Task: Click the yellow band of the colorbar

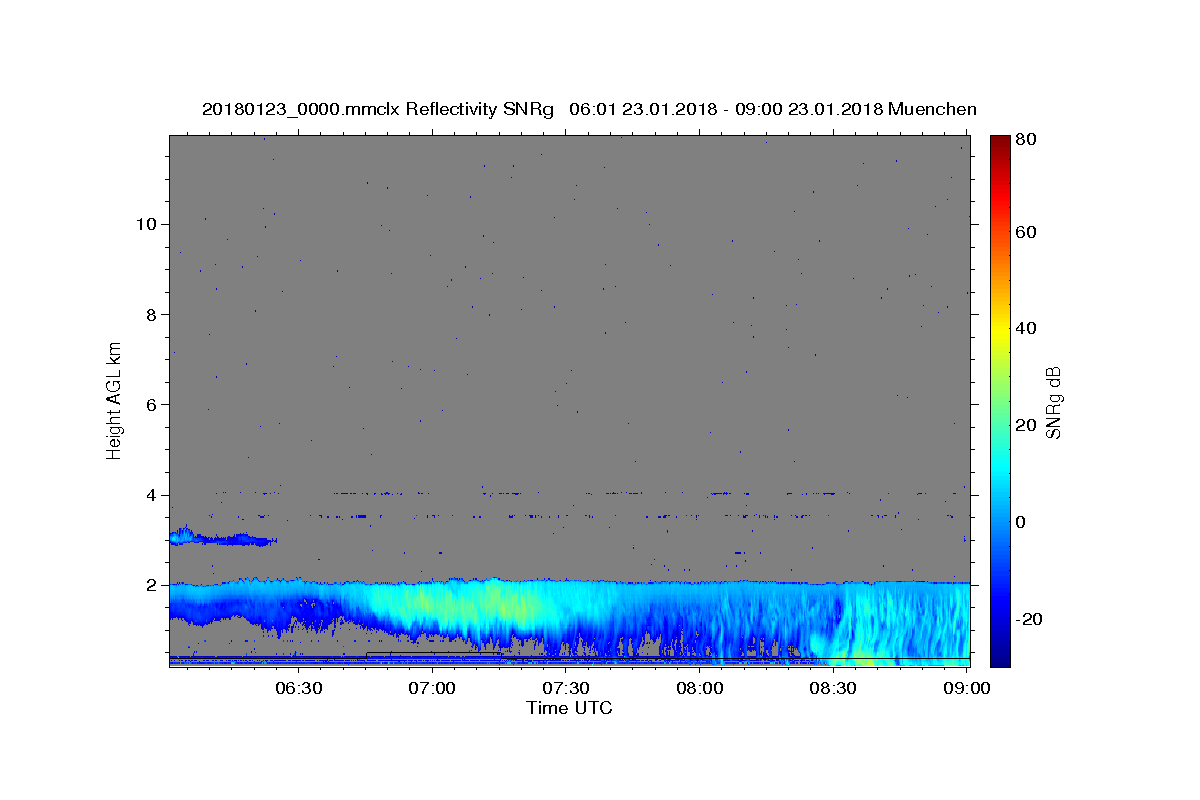Action: [1000, 330]
